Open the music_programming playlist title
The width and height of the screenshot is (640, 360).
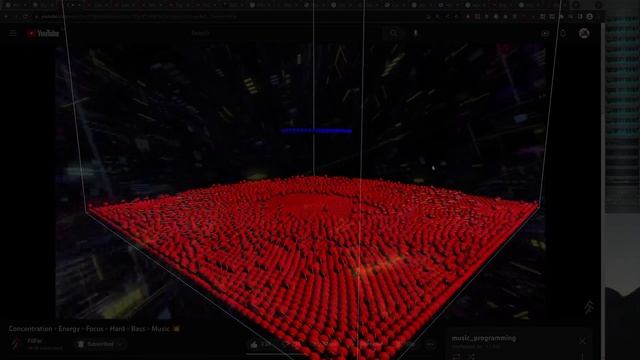coord(484,338)
